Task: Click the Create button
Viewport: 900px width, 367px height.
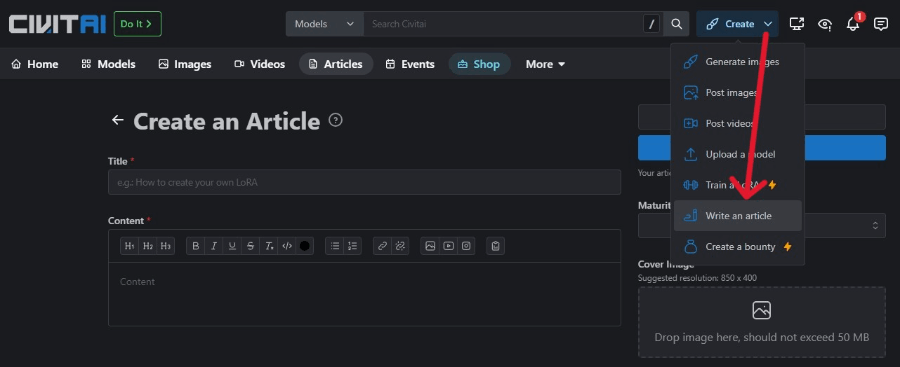Action: [x=730, y=24]
